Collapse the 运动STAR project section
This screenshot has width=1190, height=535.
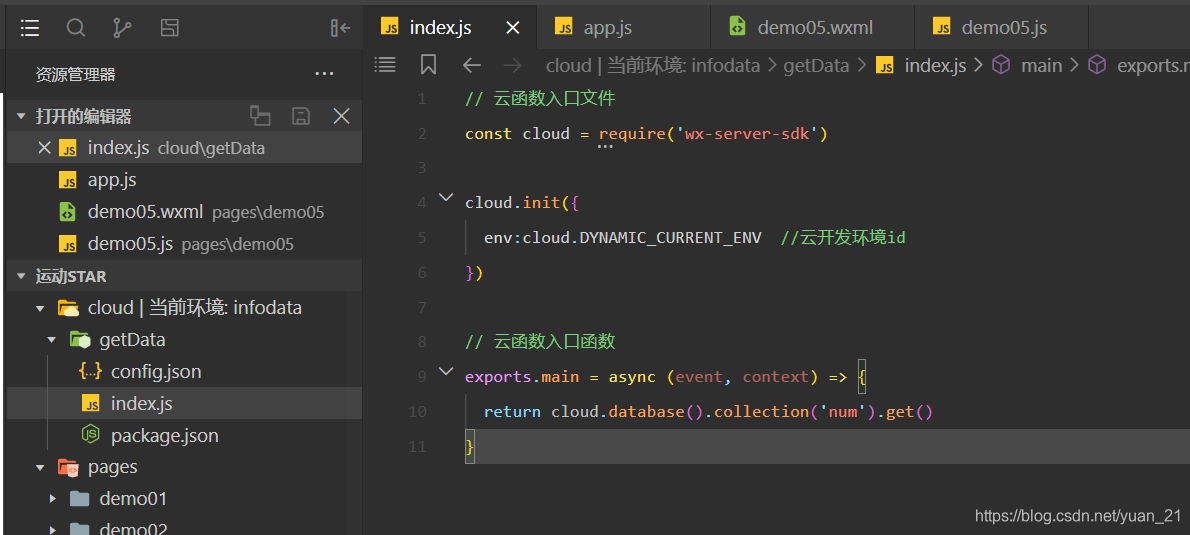click(x=20, y=276)
